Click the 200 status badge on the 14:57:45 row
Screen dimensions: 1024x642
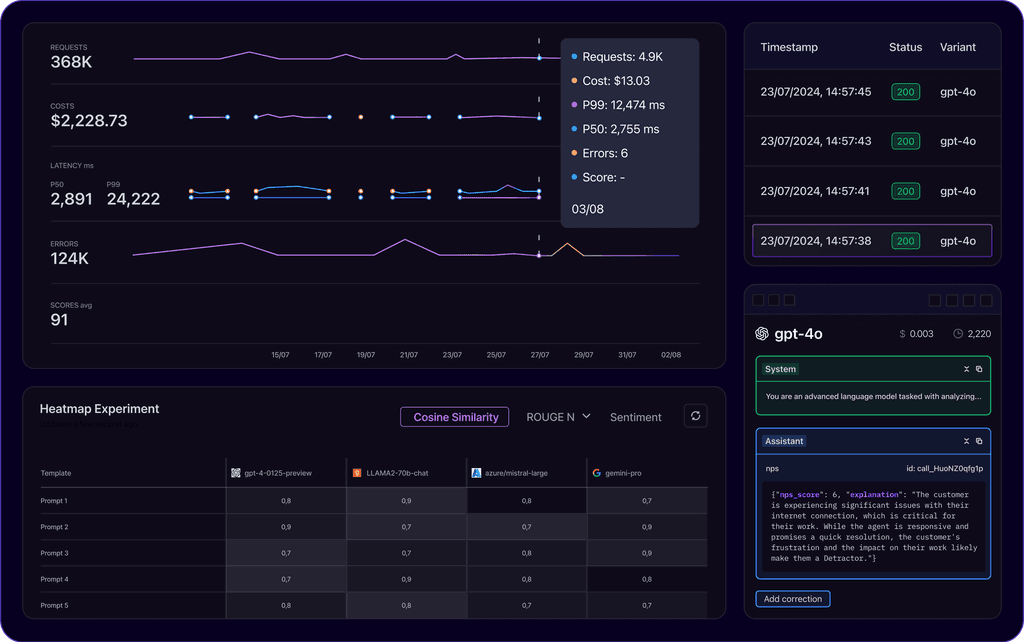click(905, 91)
